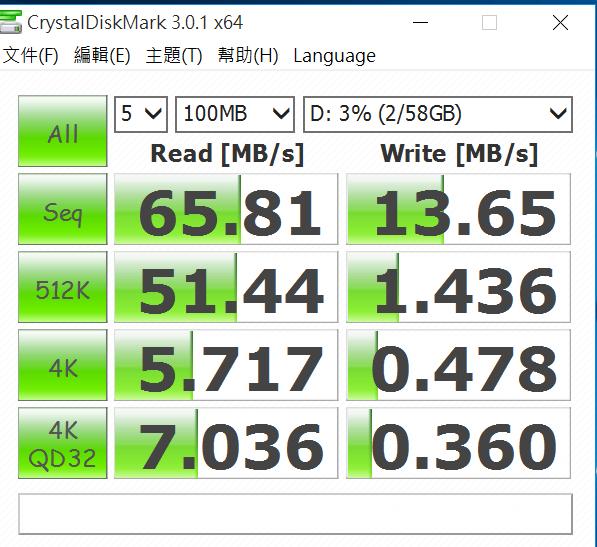Click the CrystalDiskMark app icon in title bar
597x547 pixels.
[11, 22]
